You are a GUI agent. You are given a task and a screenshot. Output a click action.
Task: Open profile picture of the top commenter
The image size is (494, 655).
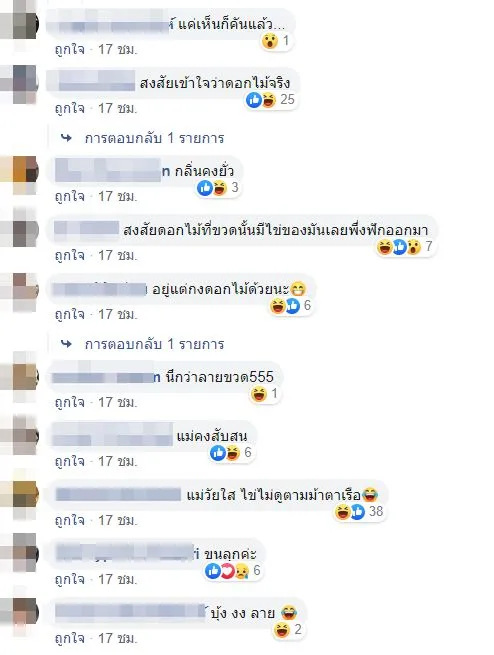19,26
